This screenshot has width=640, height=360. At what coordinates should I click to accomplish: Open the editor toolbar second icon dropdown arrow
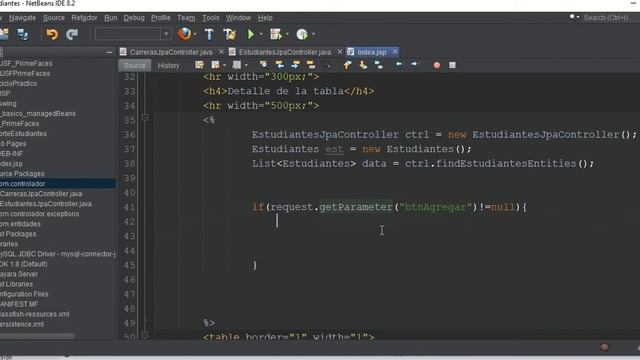pyautogui.click(x=224, y=65)
